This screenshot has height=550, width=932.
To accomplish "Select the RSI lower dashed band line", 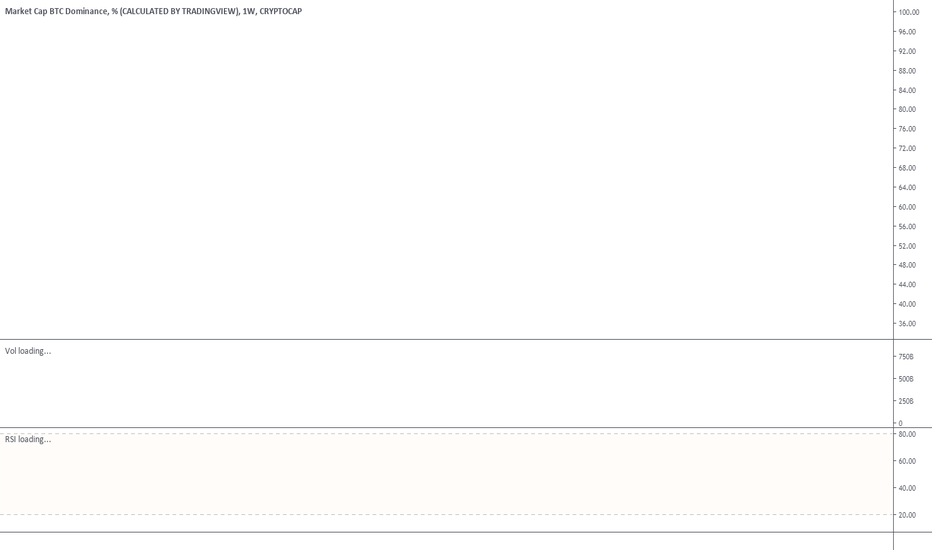I will (x=446, y=514).
